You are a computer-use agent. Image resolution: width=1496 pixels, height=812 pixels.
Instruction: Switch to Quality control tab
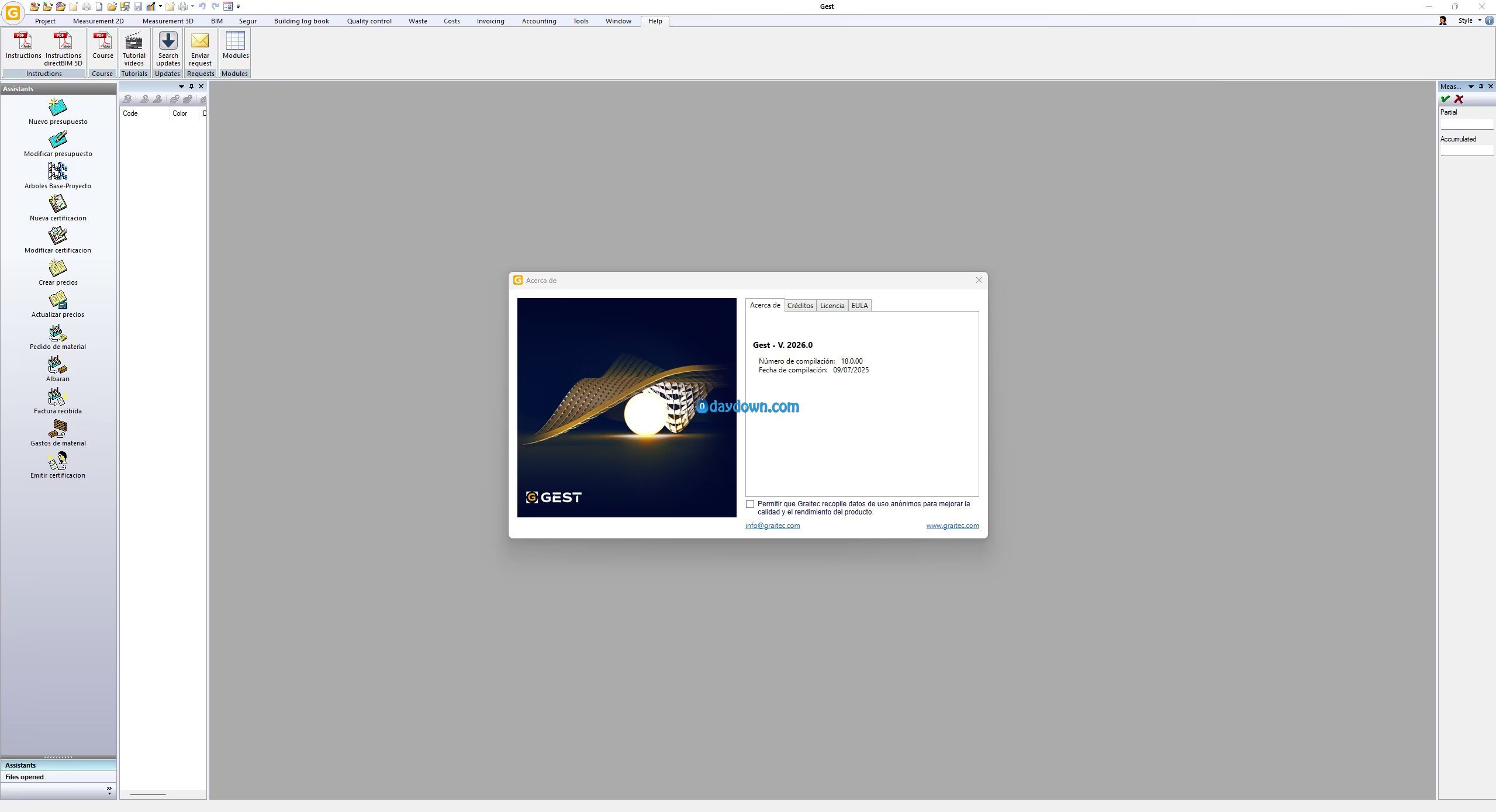[x=369, y=21]
